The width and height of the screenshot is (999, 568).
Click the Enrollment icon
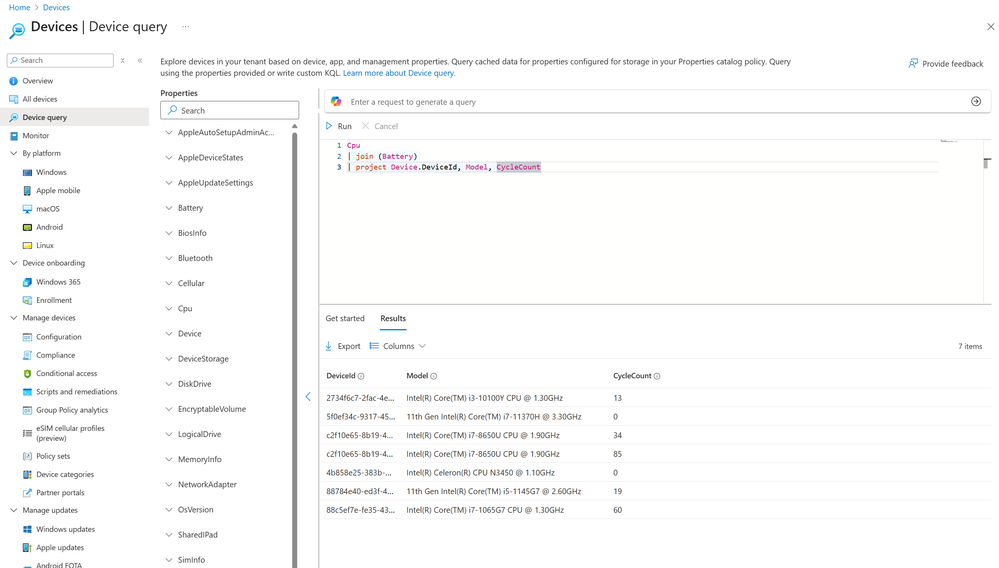[x=27, y=301]
